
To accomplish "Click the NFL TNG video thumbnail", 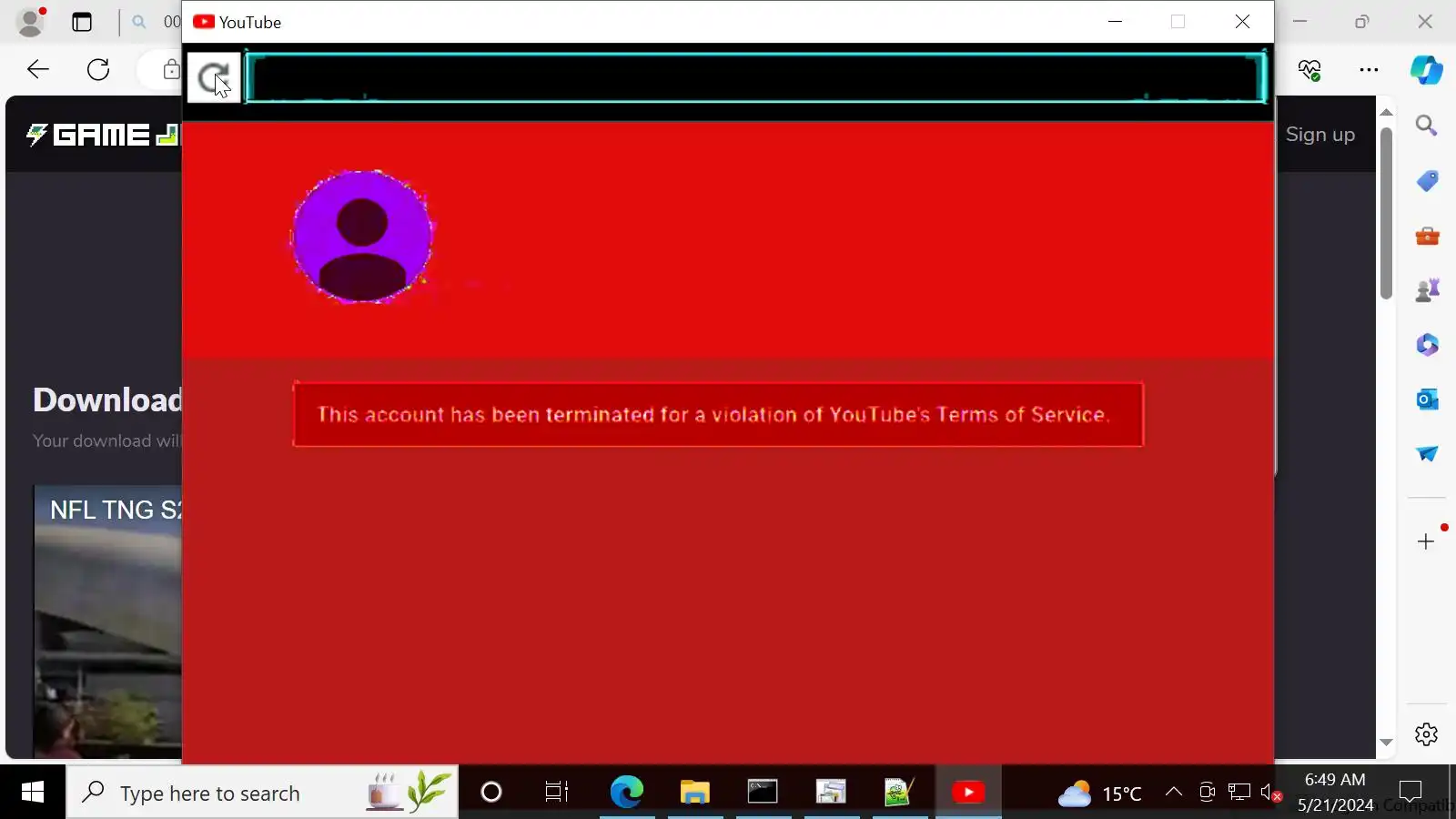I will tap(107, 622).
